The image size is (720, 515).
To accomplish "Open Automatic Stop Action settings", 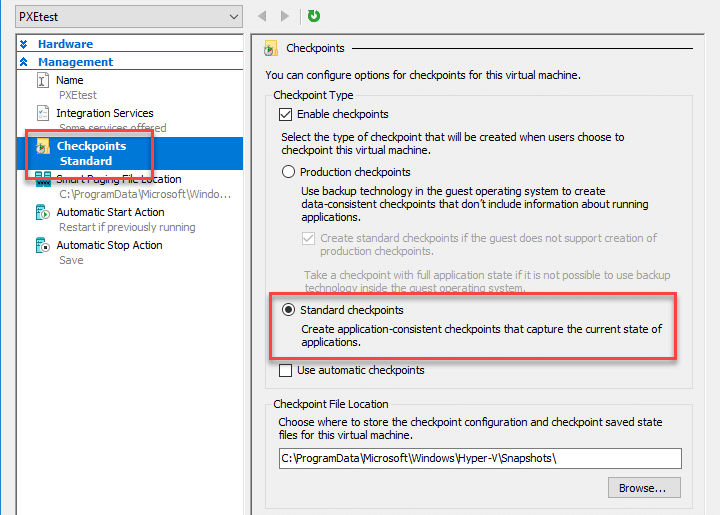I will 109,245.
